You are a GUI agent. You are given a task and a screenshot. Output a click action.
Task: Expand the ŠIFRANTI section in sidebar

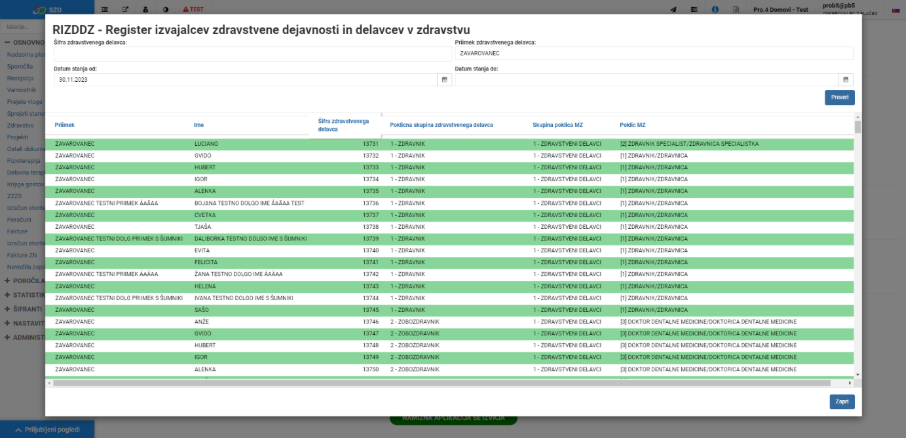tap(24, 309)
